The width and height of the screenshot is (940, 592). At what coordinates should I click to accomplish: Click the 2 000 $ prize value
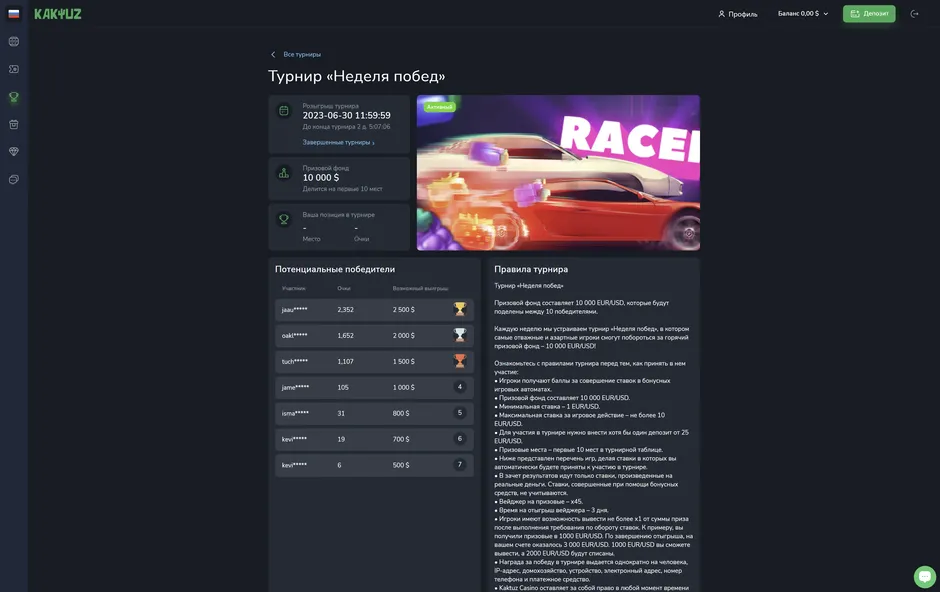tap(403, 336)
